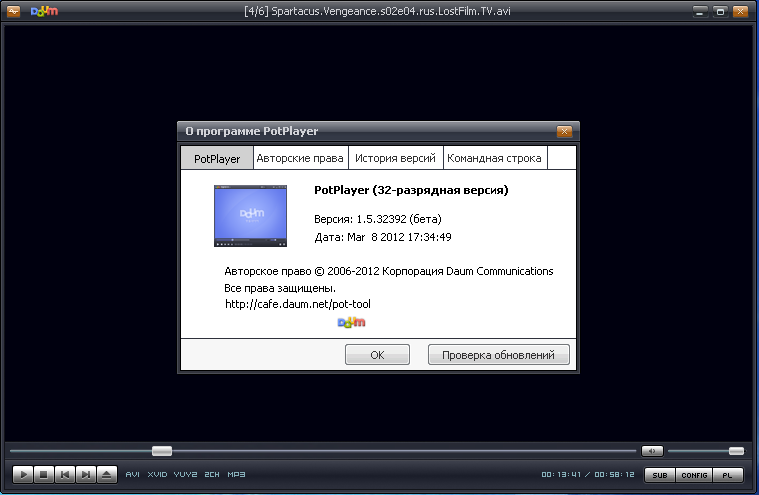
Task: Click the Проверка обновлений button
Action: click(x=499, y=354)
